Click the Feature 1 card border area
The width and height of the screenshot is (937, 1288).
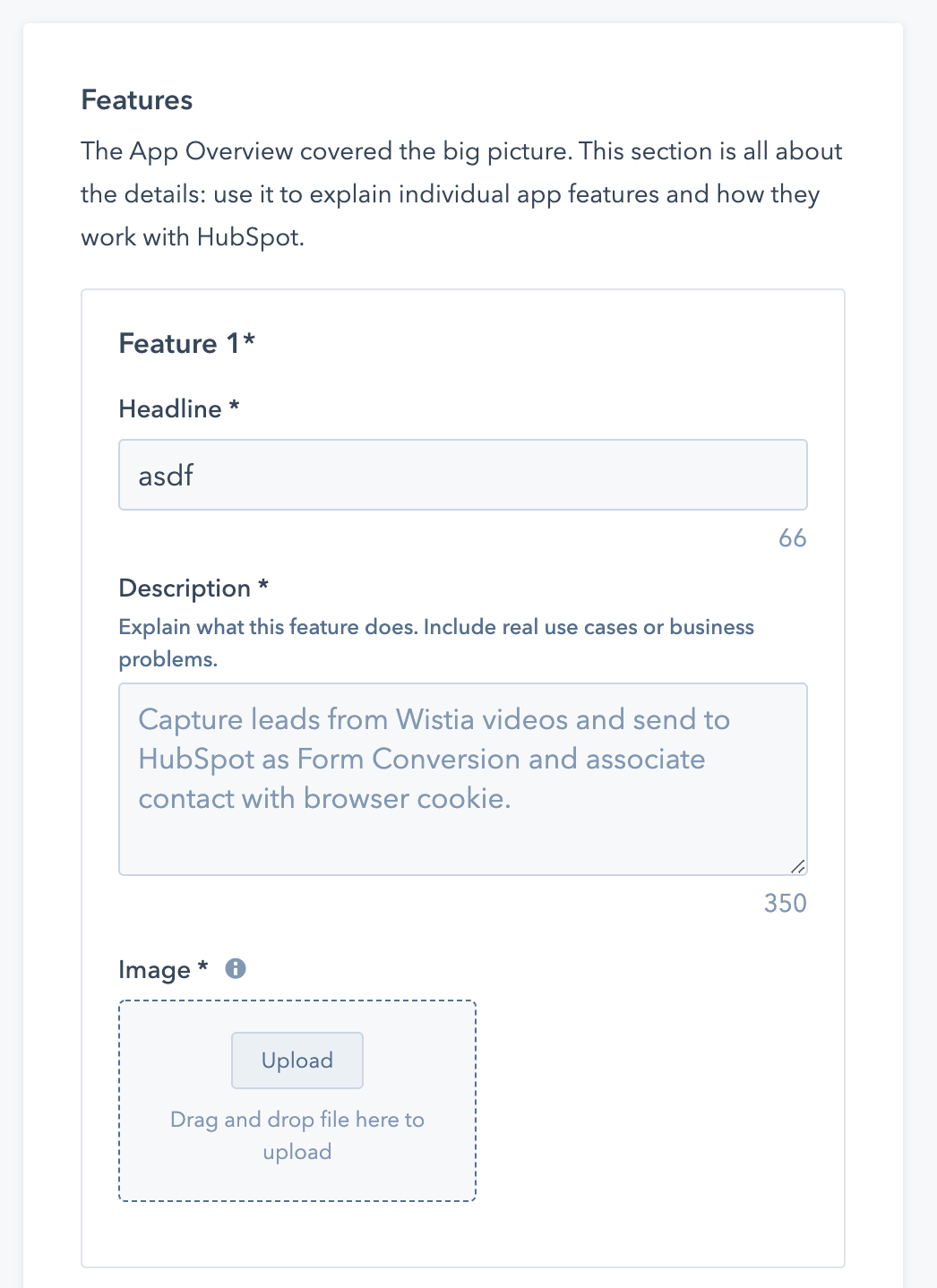coord(463,291)
